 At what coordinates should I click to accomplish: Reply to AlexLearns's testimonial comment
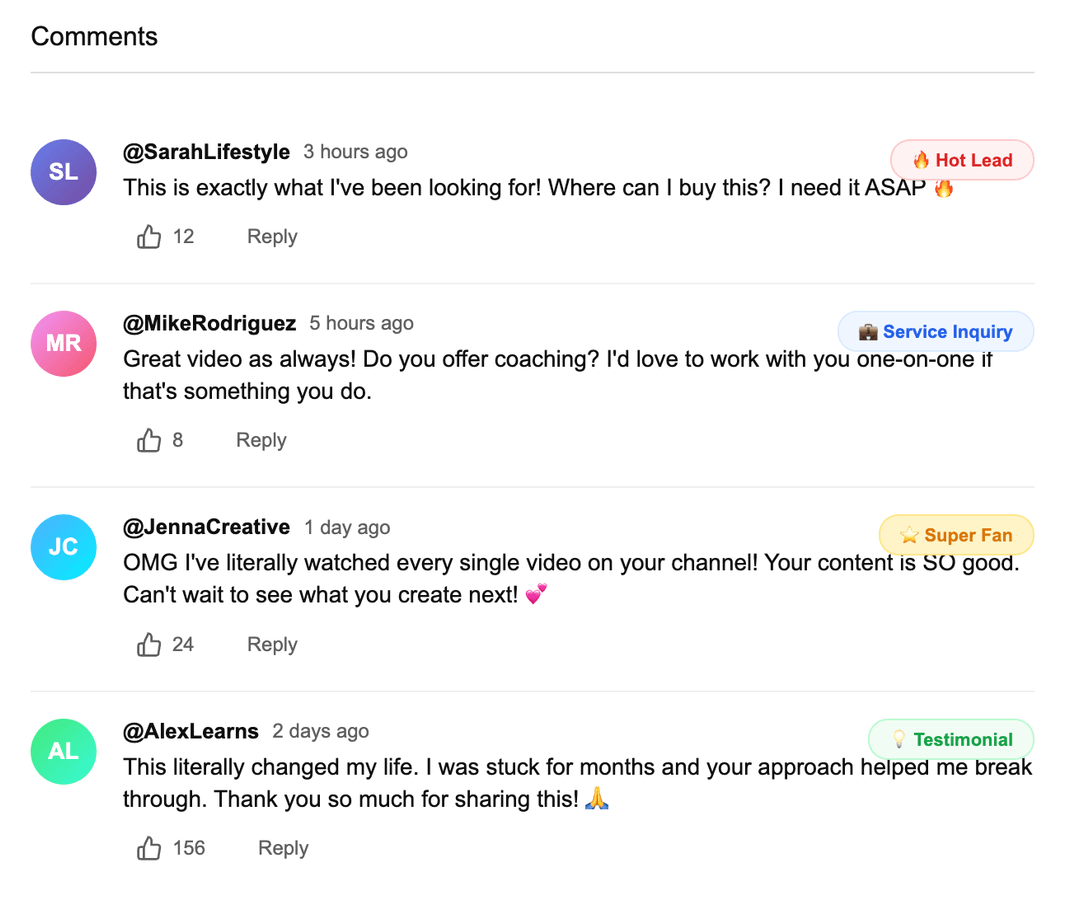pos(283,849)
